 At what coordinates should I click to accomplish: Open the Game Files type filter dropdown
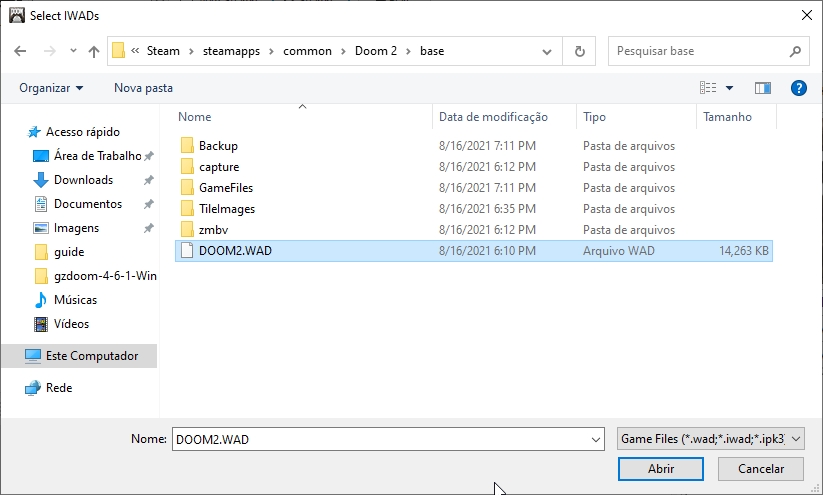[711, 439]
